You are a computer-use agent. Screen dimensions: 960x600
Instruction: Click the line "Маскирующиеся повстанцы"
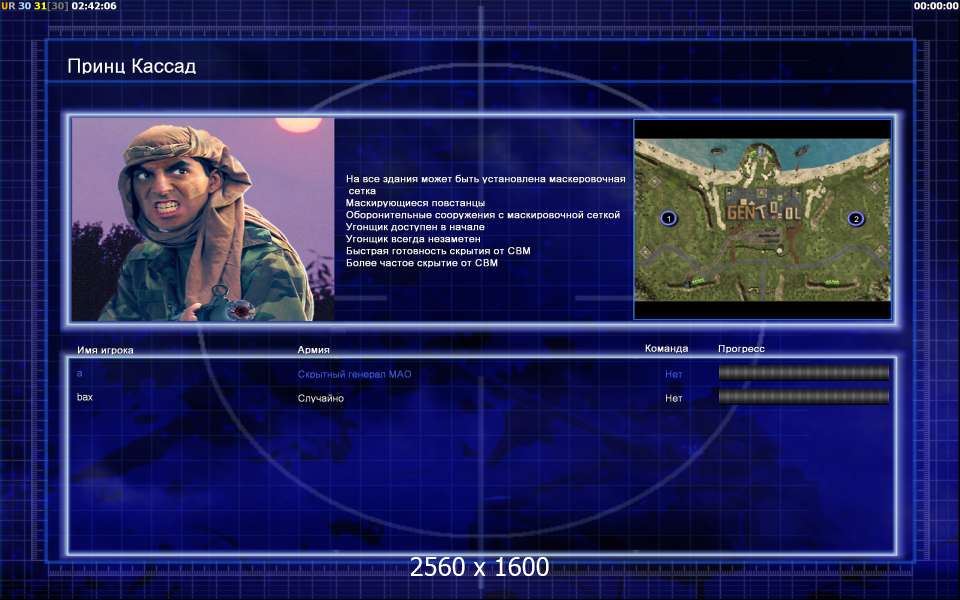pyautogui.click(x=415, y=203)
